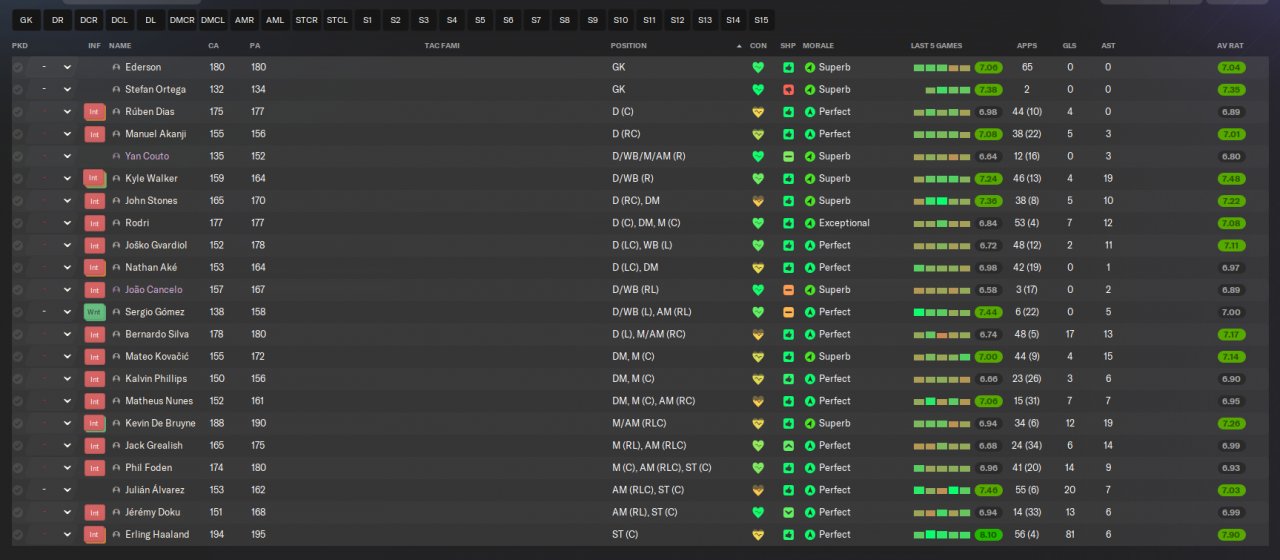Click Ederson's Superb morale icon

808,68
